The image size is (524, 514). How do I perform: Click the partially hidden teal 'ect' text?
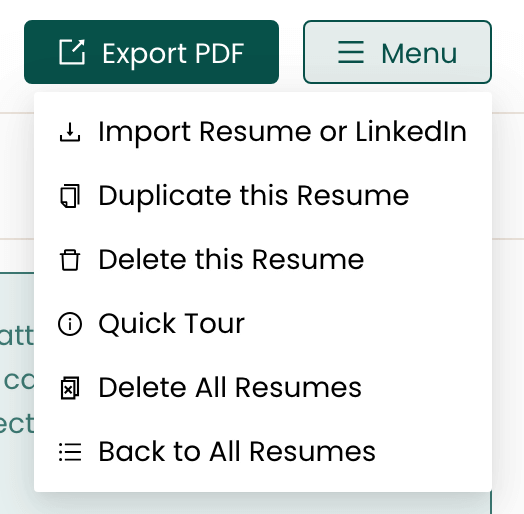(17, 423)
